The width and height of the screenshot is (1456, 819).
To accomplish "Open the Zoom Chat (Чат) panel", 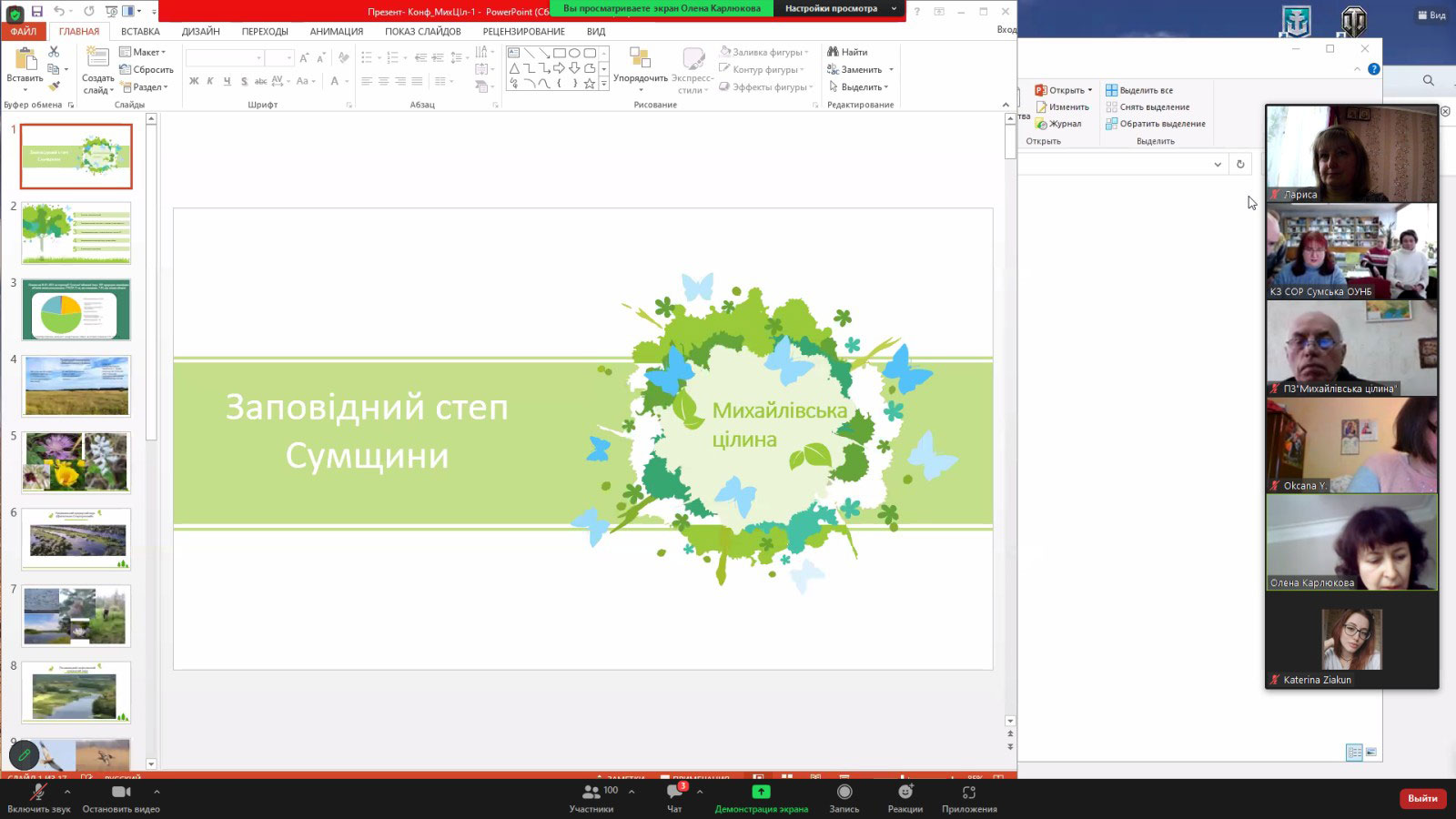I will point(674,798).
